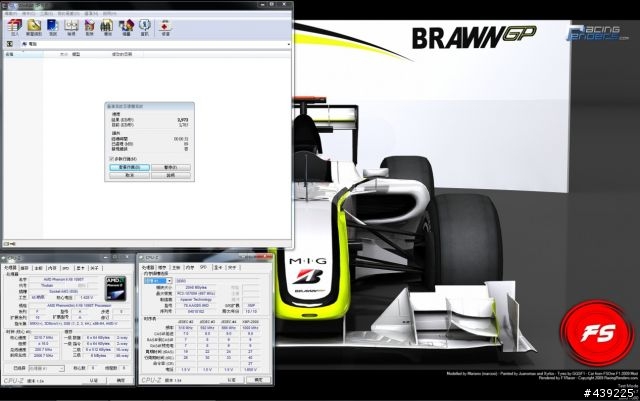Open the Tools menu in WinRAR
This screenshot has width=640, height=401.
tap(46, 13)
